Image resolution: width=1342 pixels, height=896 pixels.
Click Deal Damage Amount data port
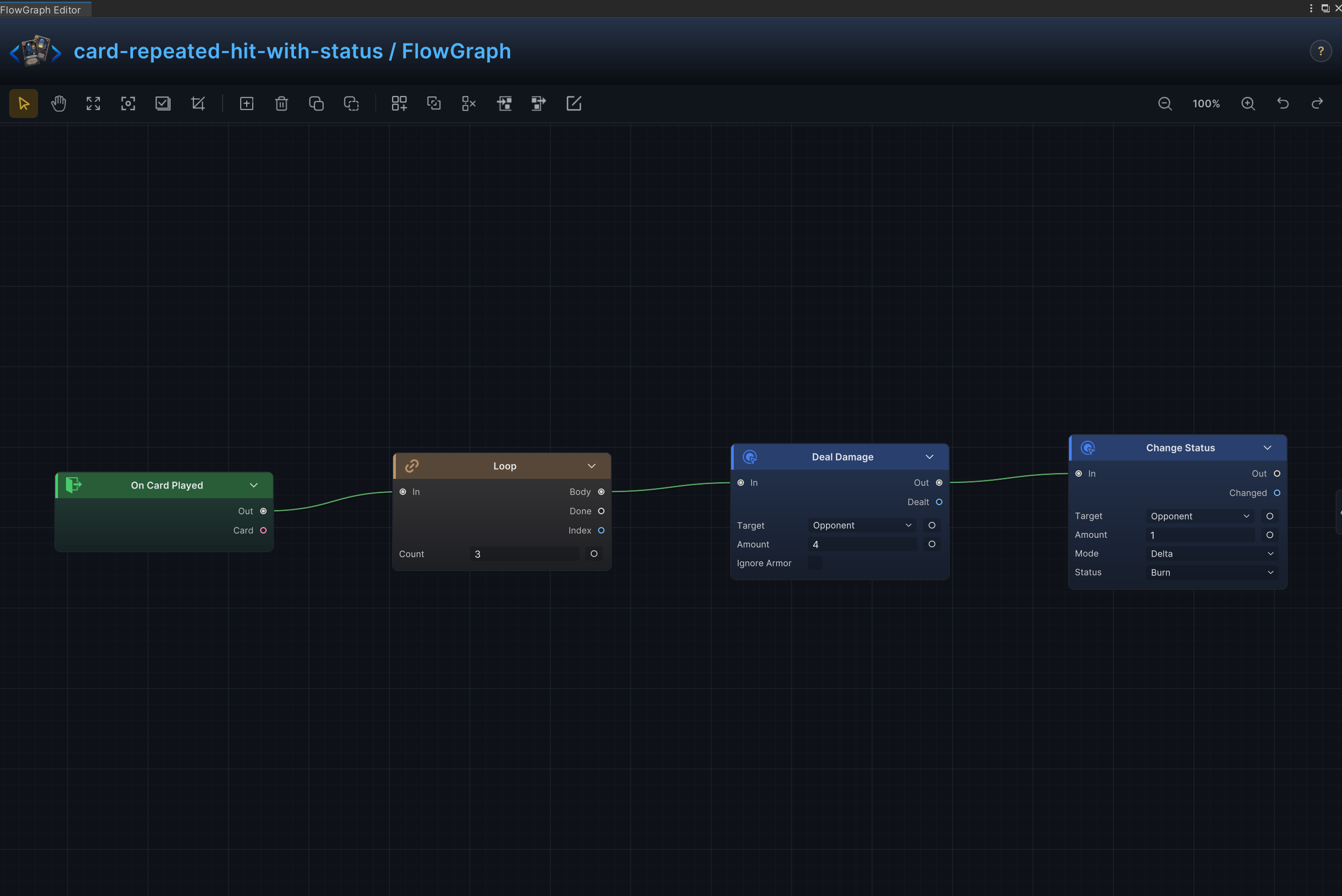932,544
